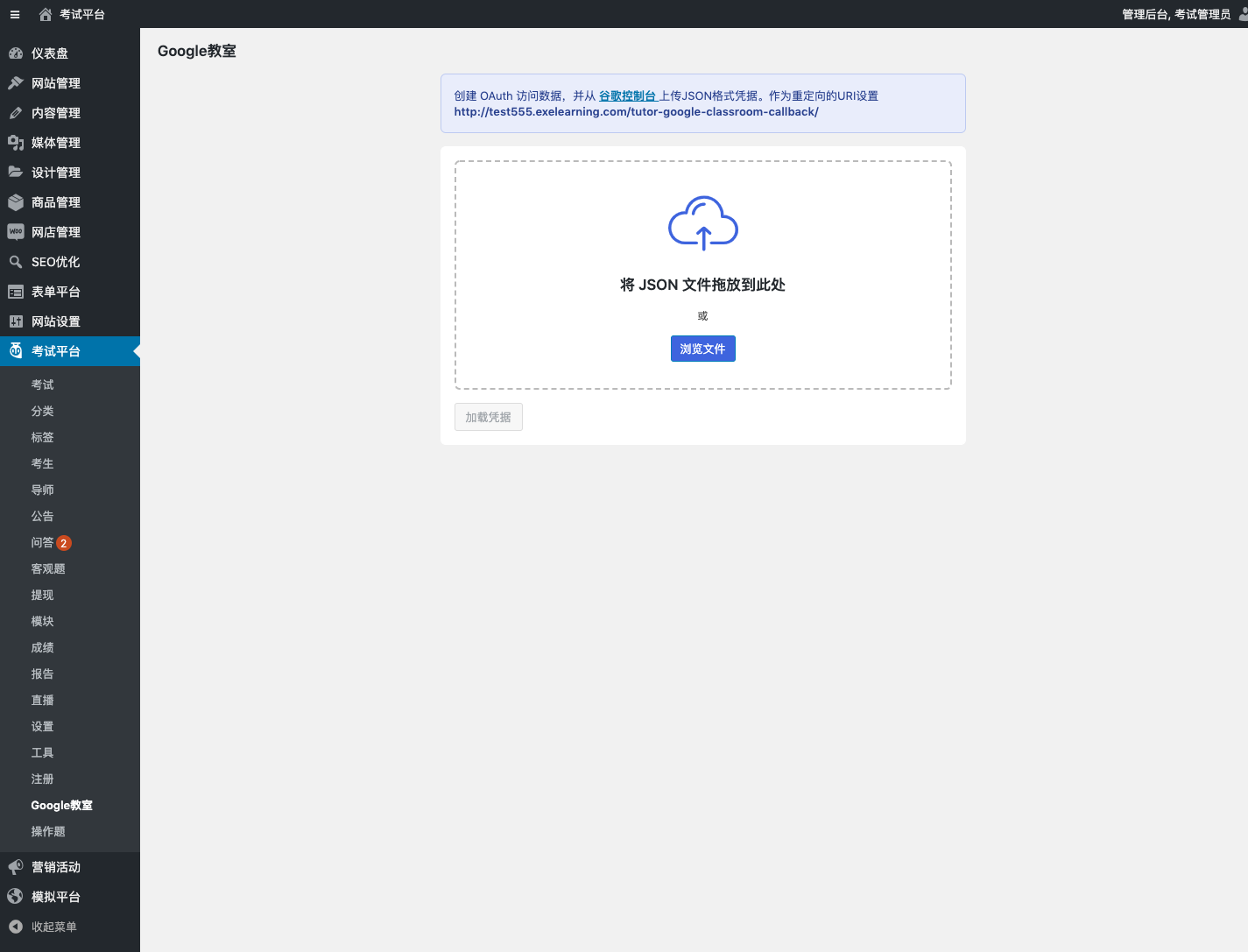The image size is (1248, 952).
Task: Click the 考试平台 sidebar icon
Action: click(16, 351)
